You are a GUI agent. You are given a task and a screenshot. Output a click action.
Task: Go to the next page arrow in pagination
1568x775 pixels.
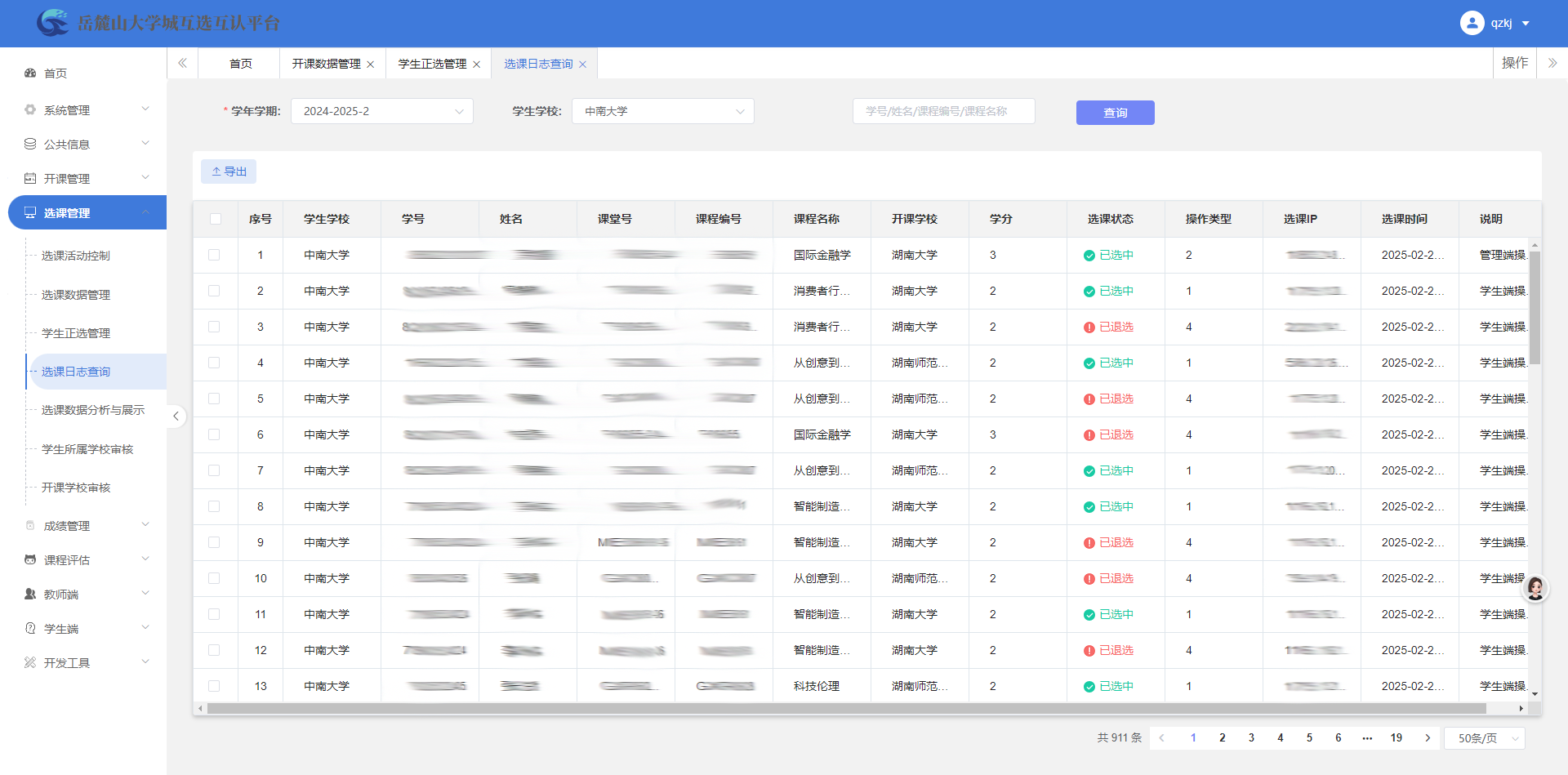(1428, 738)
